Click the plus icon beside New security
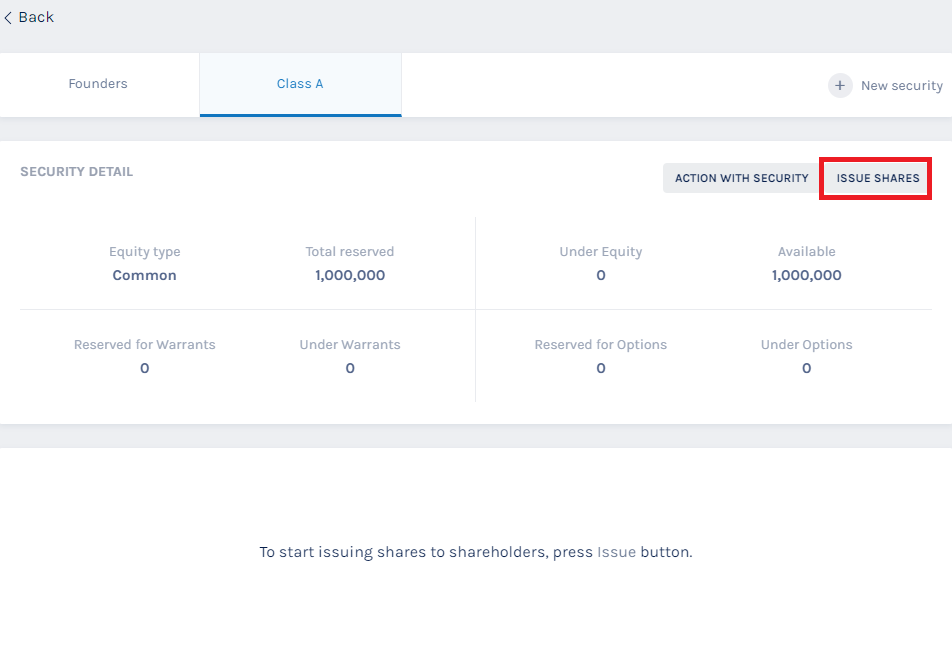952x655 pixels. click(x=840, y=86)
